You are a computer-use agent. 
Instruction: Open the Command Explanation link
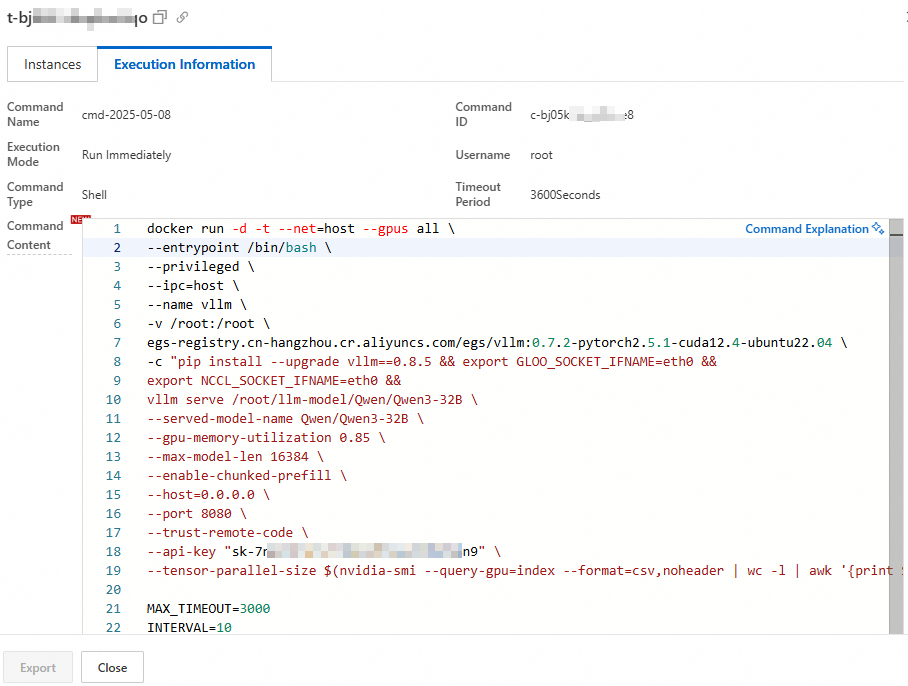tap(807, 229)
